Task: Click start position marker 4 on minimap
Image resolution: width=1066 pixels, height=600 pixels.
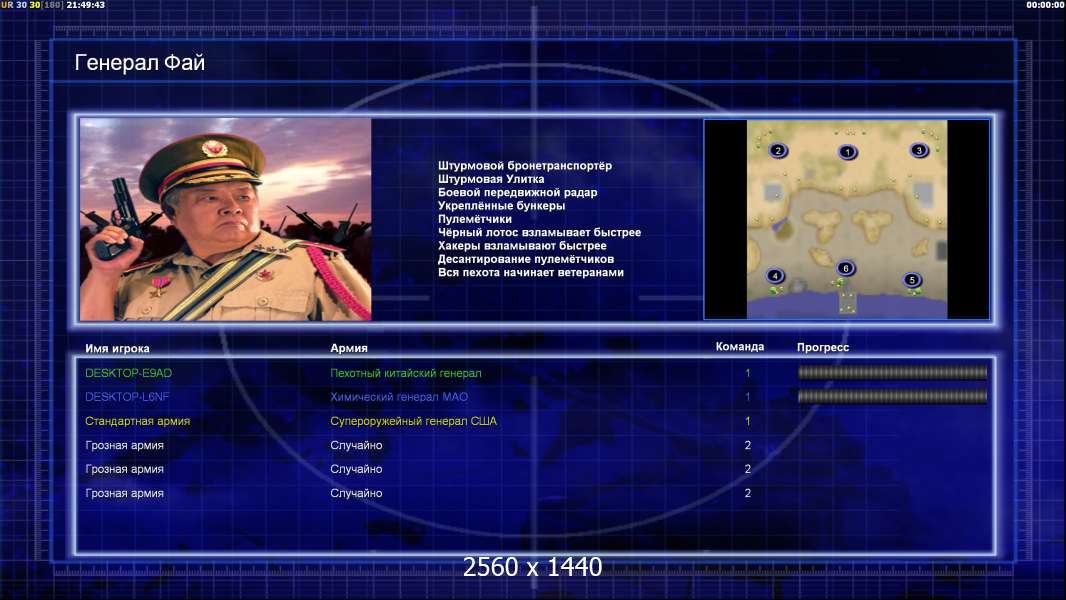Action: point(775,276)
